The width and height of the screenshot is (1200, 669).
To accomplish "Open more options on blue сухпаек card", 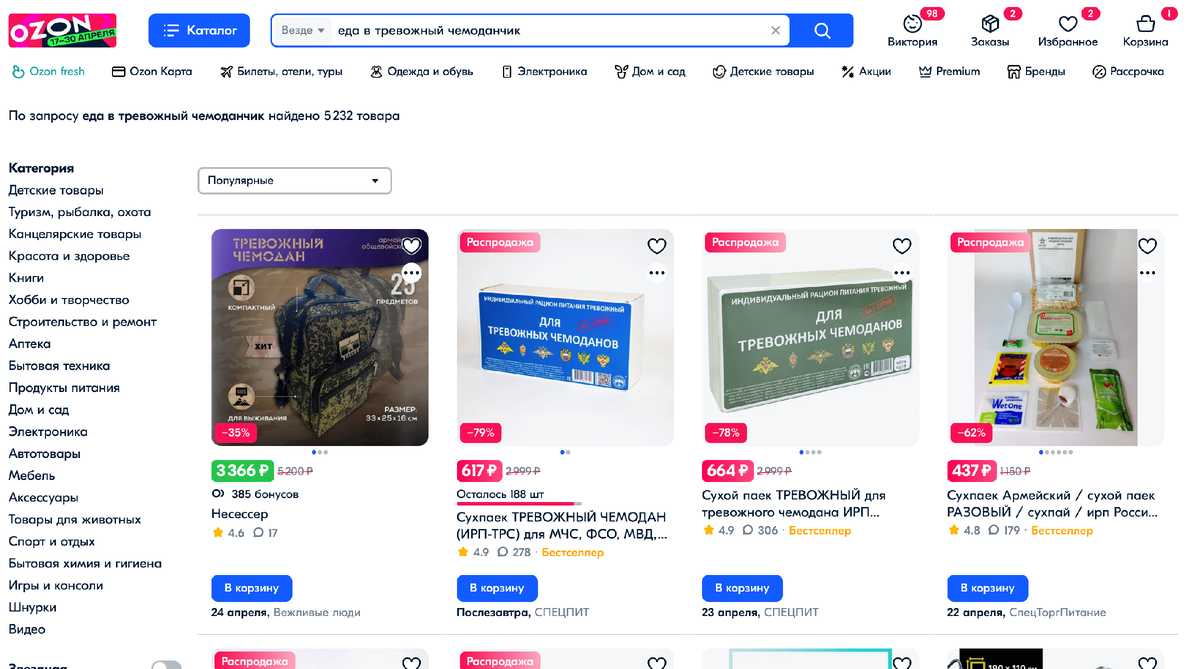I will pyautogui.click(x=656, y=272).
